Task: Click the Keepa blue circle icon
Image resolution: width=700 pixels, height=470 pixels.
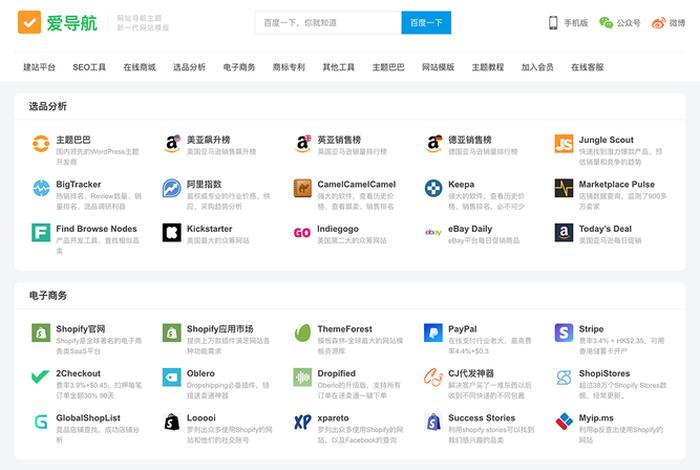Action: point(433,188)
